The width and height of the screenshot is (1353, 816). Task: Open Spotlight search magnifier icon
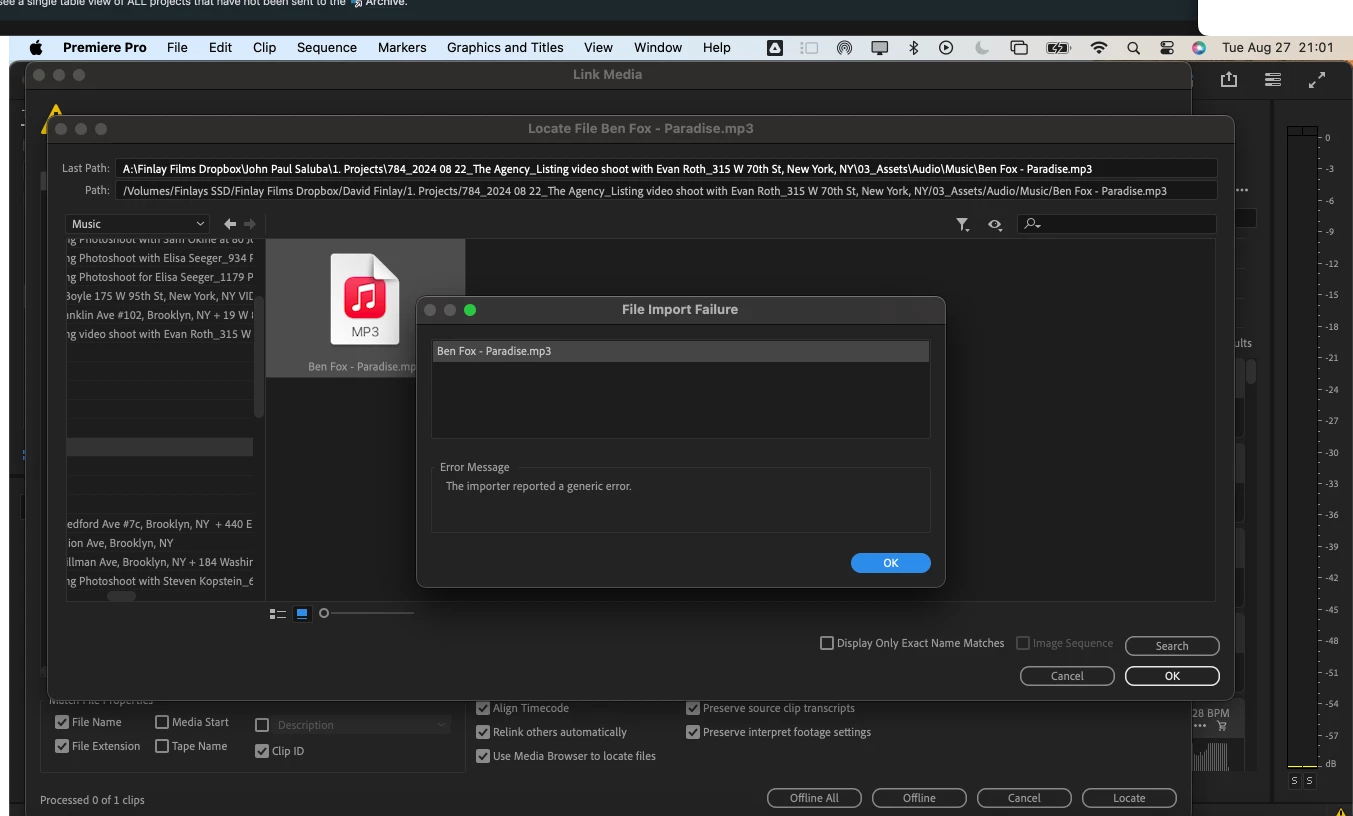[x=1133, y=47]
